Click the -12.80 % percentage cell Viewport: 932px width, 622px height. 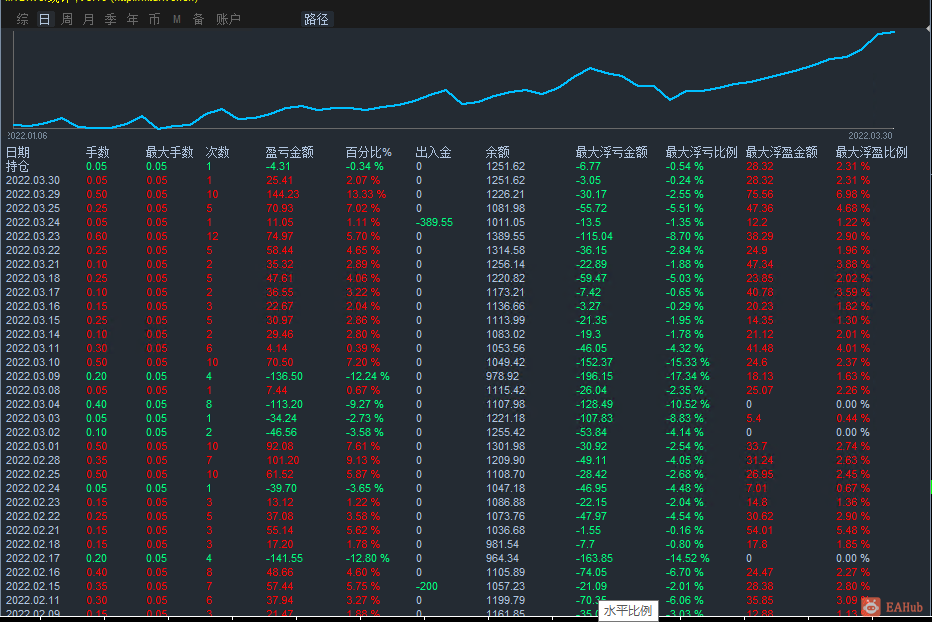point(368,558)
